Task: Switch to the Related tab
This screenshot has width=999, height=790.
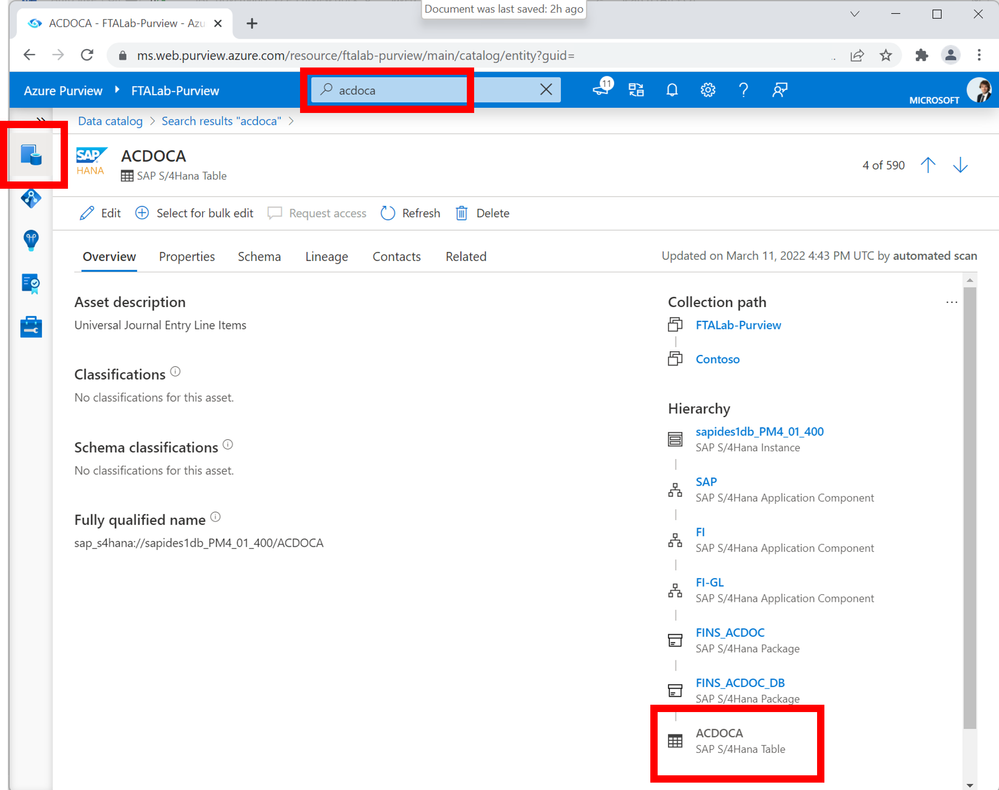Action: 466,257
